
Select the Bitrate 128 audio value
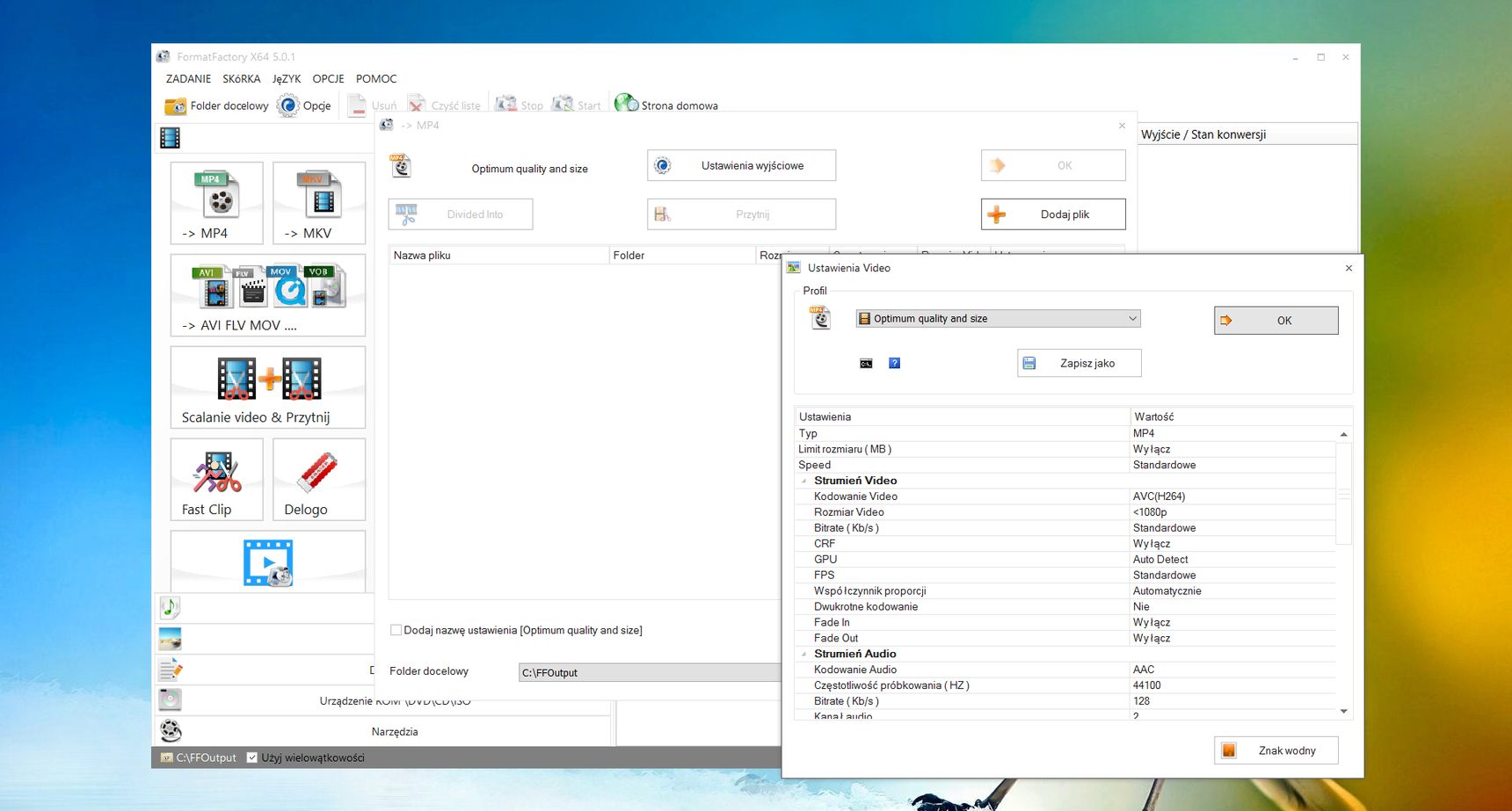tap(1232, 701)
